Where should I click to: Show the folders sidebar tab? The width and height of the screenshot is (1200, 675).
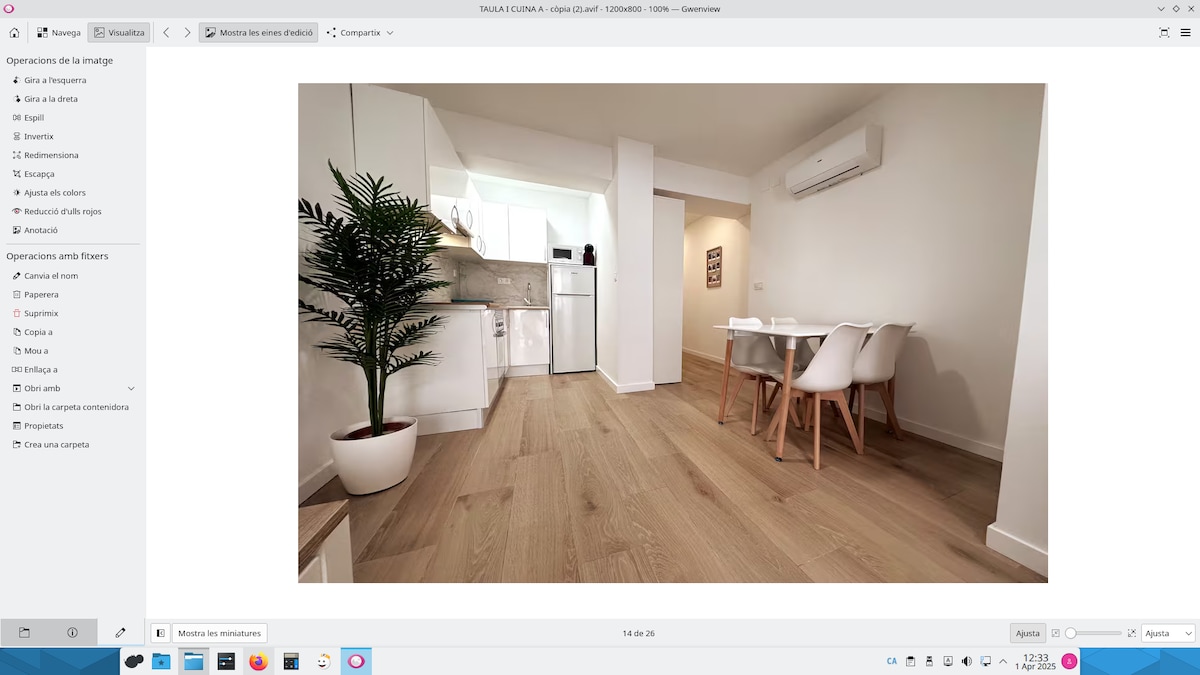(x=24, y=633)
